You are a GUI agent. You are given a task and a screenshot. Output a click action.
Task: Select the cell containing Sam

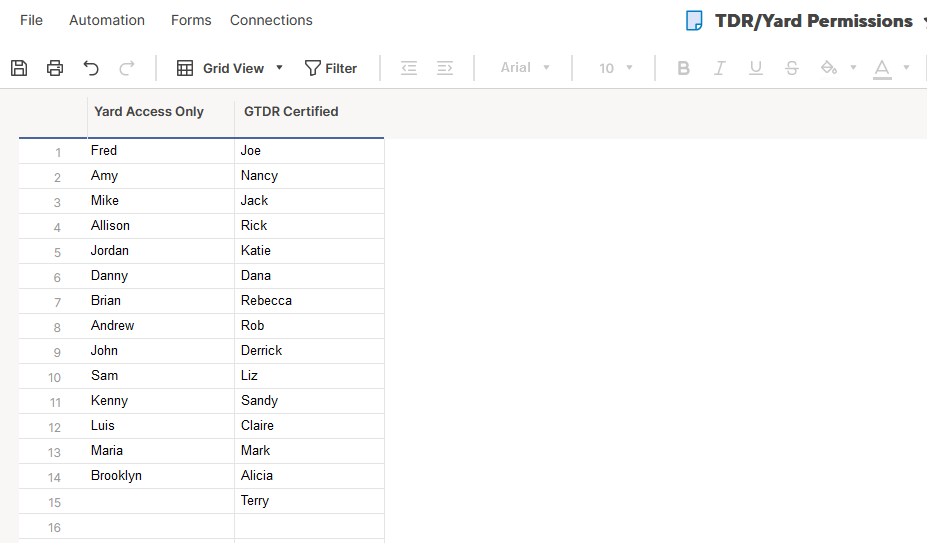point(161,376)
